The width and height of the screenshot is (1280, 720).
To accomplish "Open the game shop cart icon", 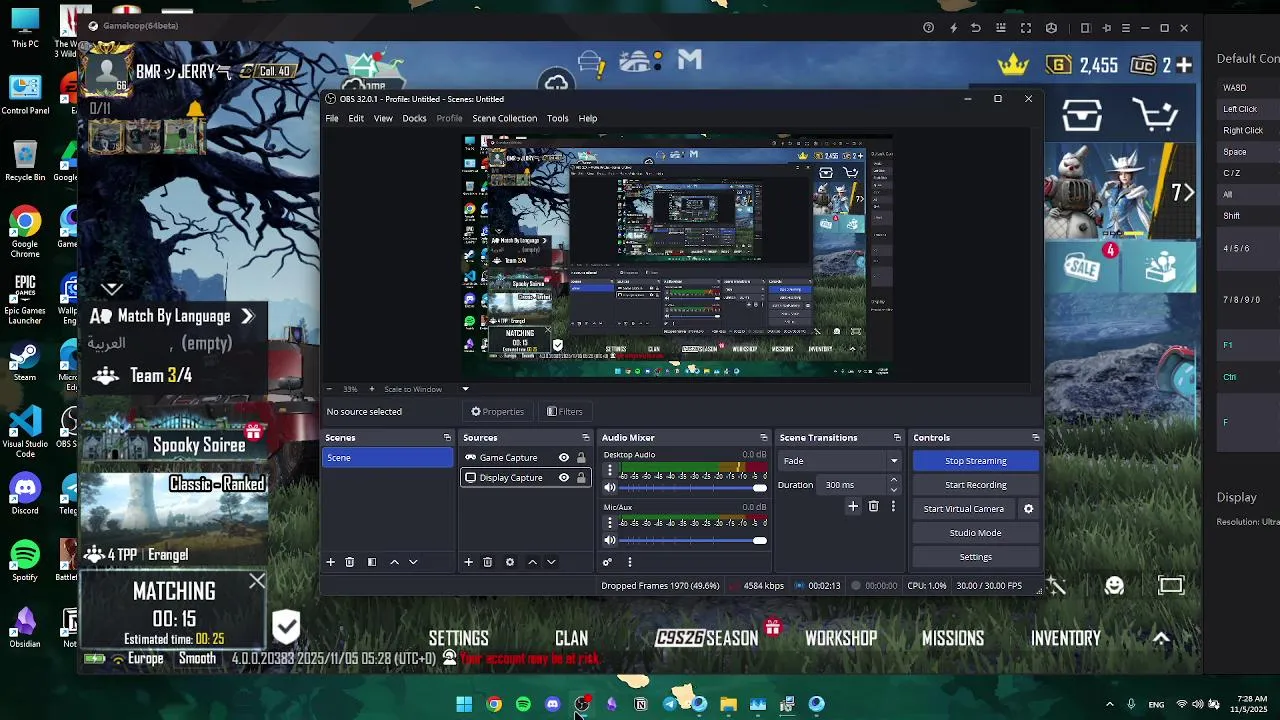I will click(1157, 115).
